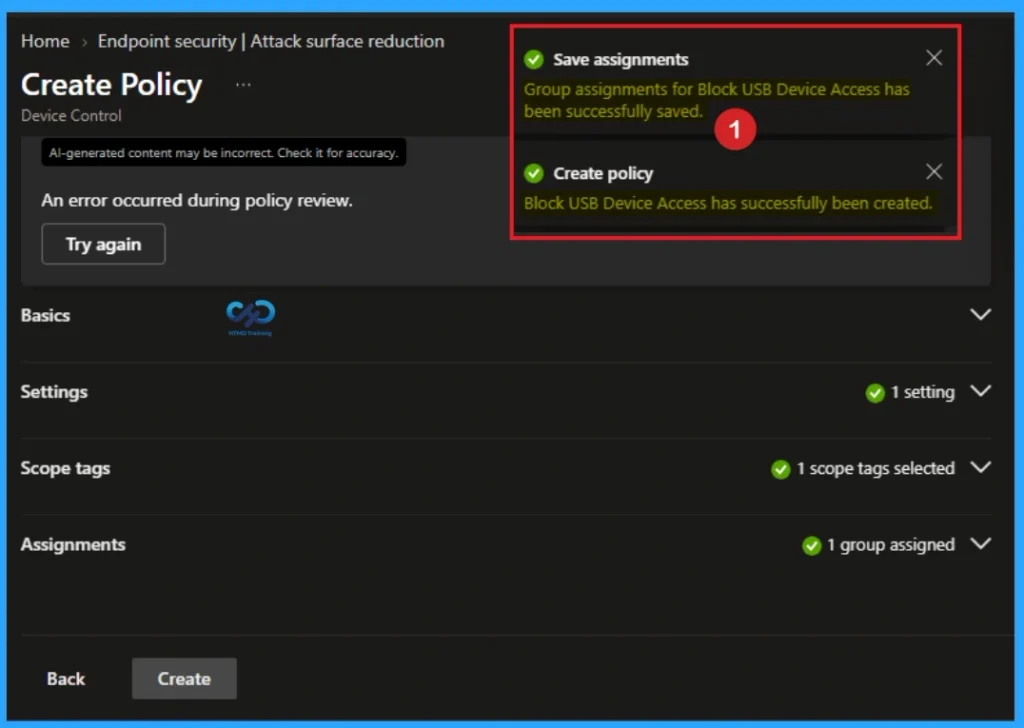Click the Create Policy page title
Screen dimensions: 1024x728
pos(112,85)
